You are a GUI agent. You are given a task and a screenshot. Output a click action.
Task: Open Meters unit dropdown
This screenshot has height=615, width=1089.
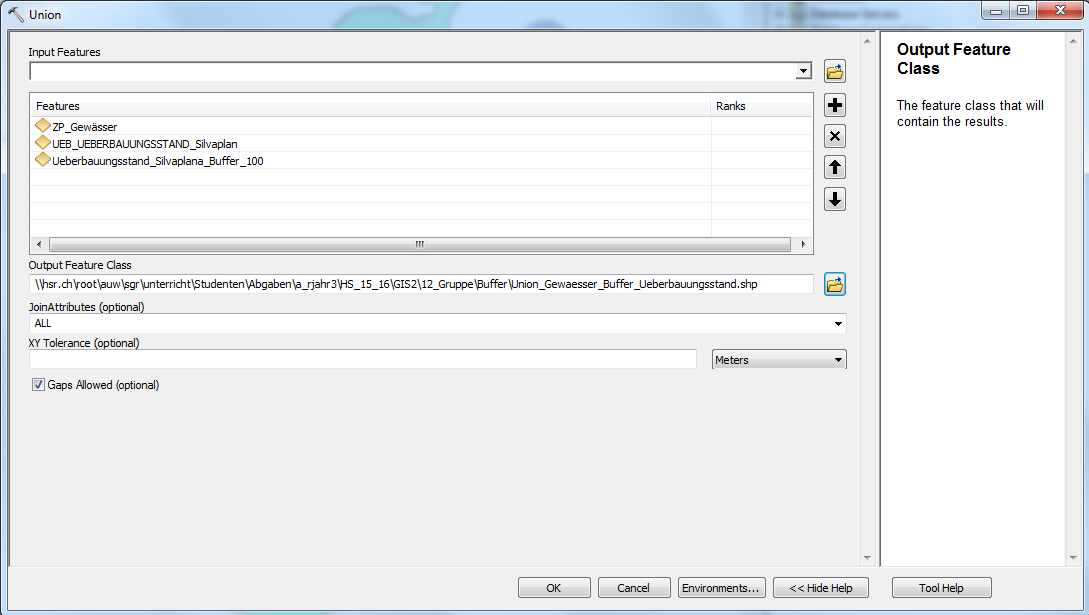coord(838,360)
